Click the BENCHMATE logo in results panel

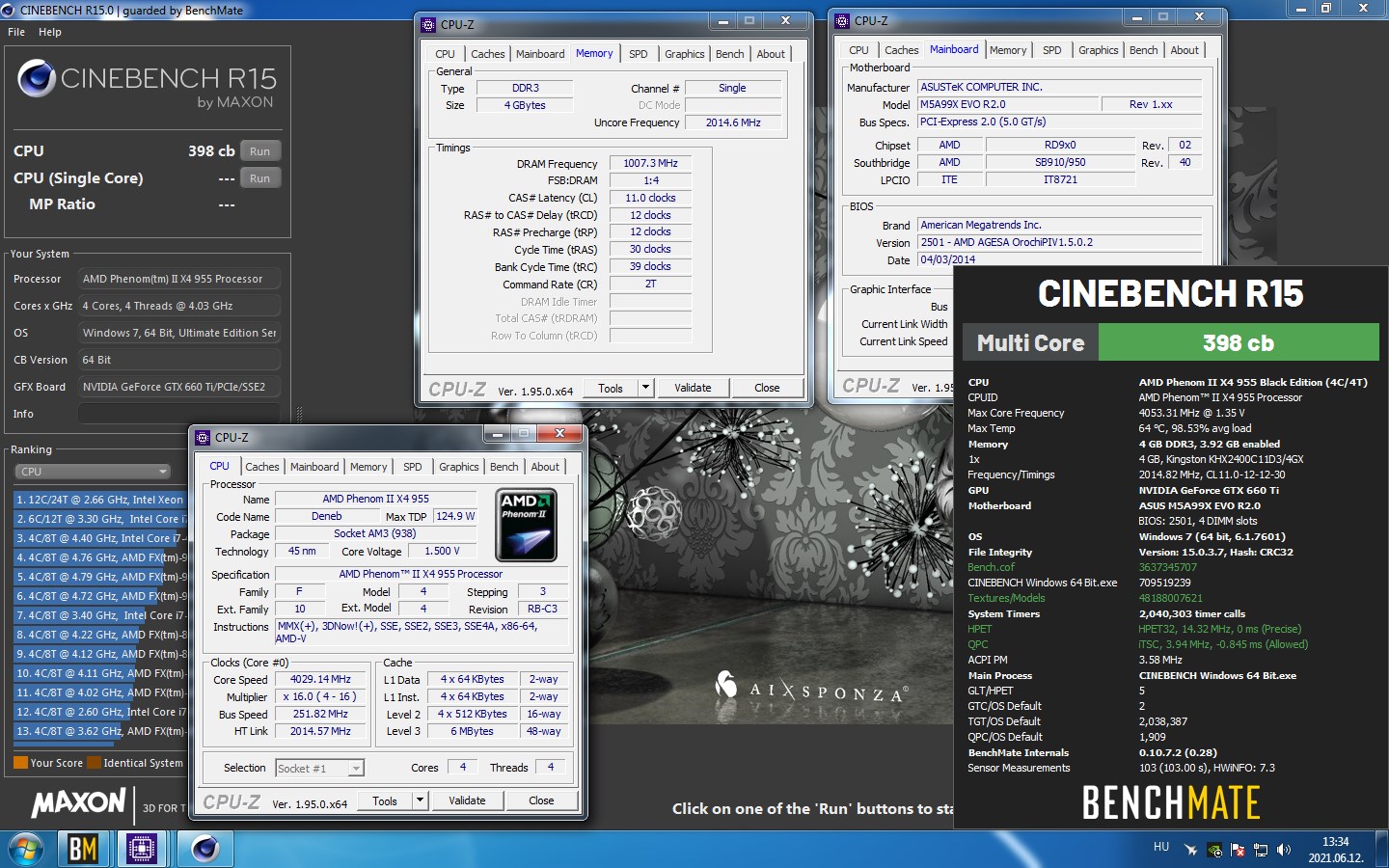tap(1171, 802)
